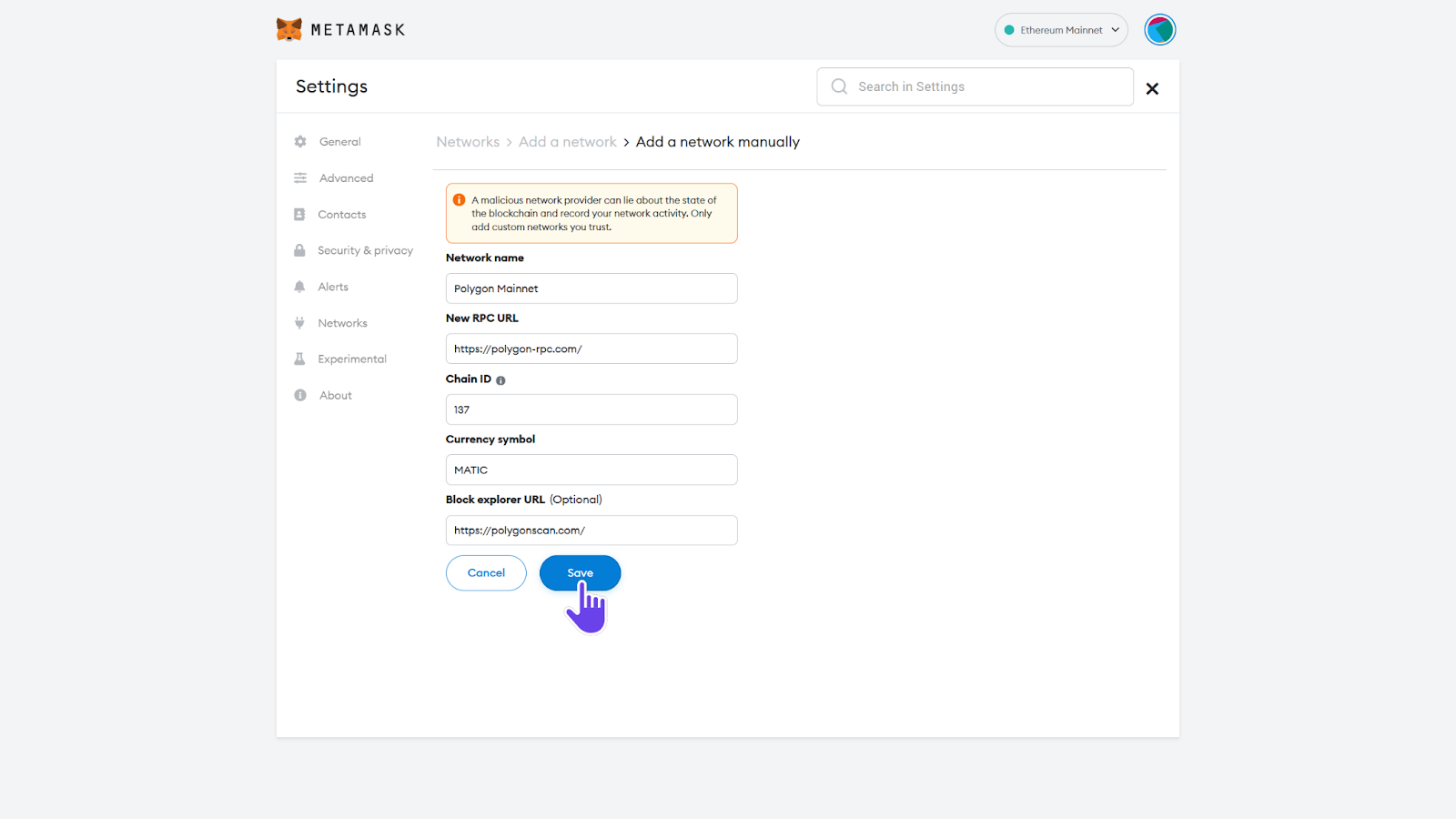The width and height of the screenshot is (1456, 819).
Task: Go back to Add a network breadcrumb
Action: 568,142
